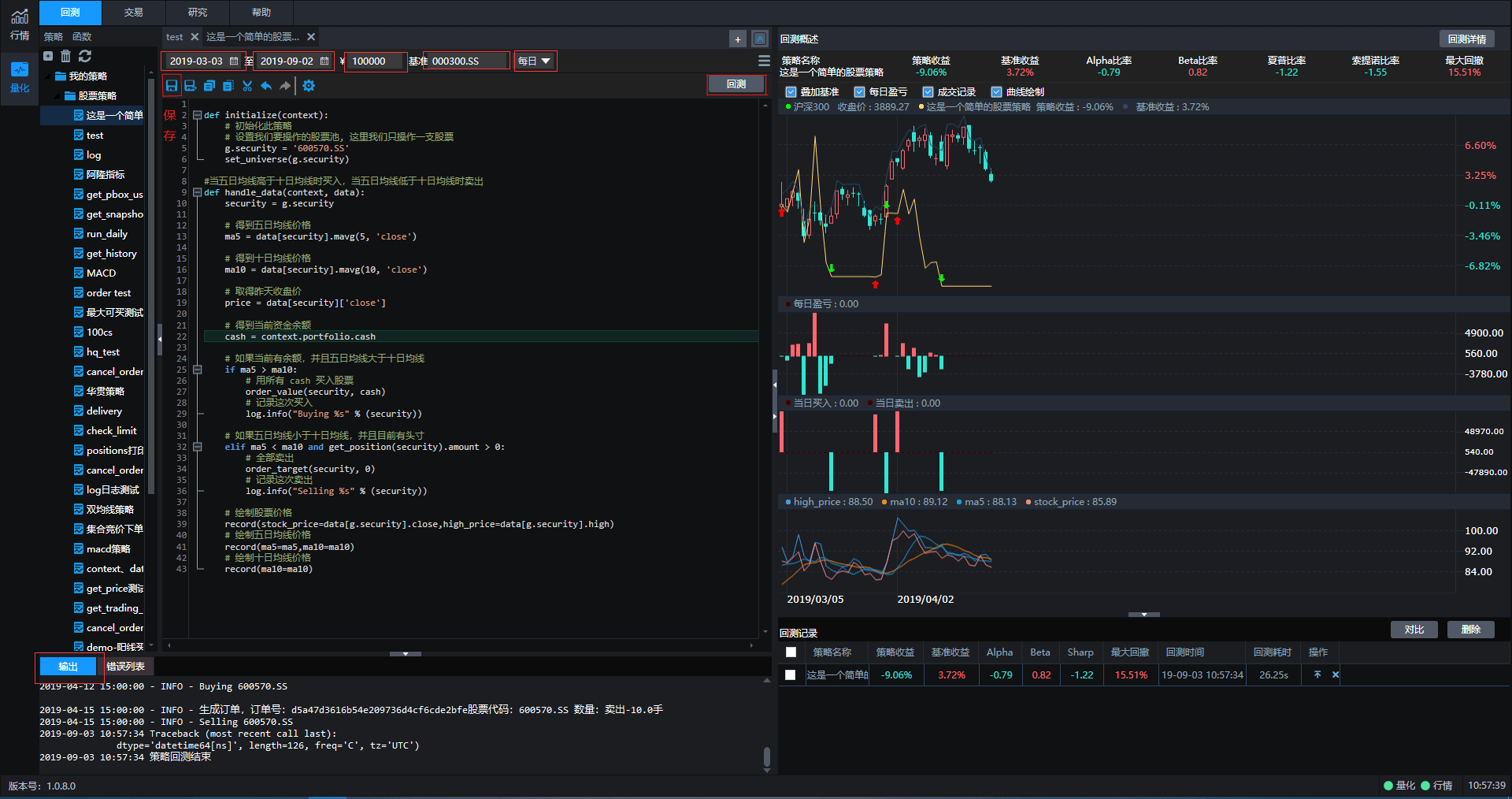Open editor settings gear icon
Image resolution: width=1512 pixels, height=799 pixels.
tap(309, 86)
